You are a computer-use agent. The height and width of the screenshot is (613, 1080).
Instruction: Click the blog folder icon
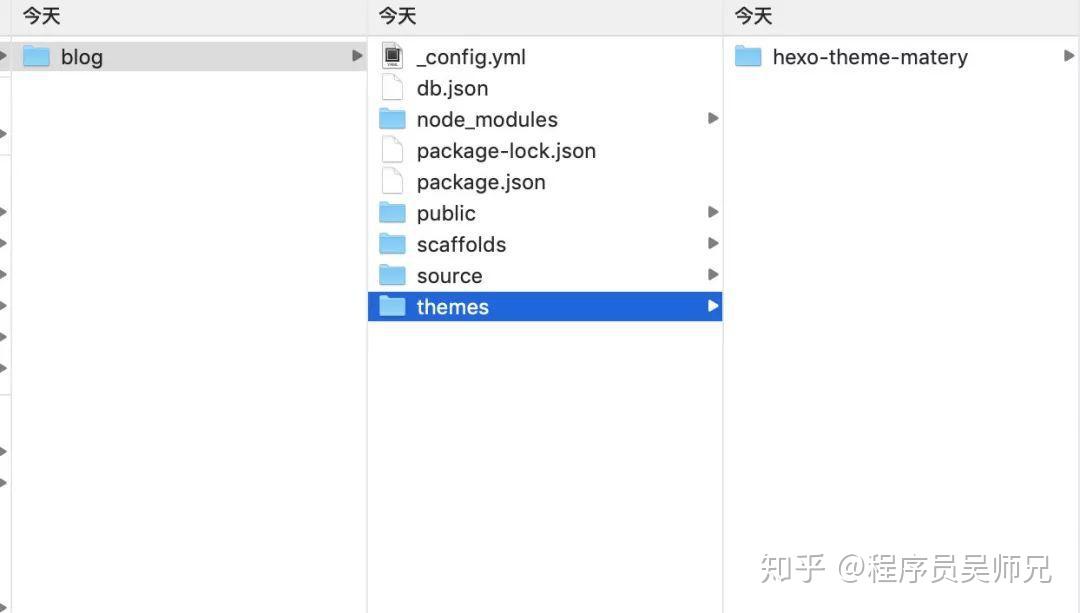point(36,56)
